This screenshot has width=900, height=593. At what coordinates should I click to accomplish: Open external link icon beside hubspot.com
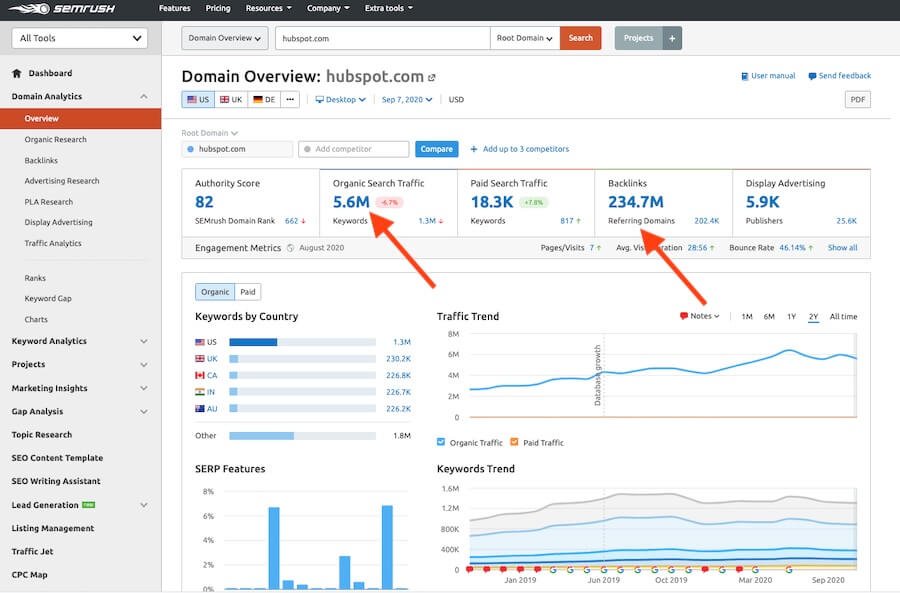point(432,77)
